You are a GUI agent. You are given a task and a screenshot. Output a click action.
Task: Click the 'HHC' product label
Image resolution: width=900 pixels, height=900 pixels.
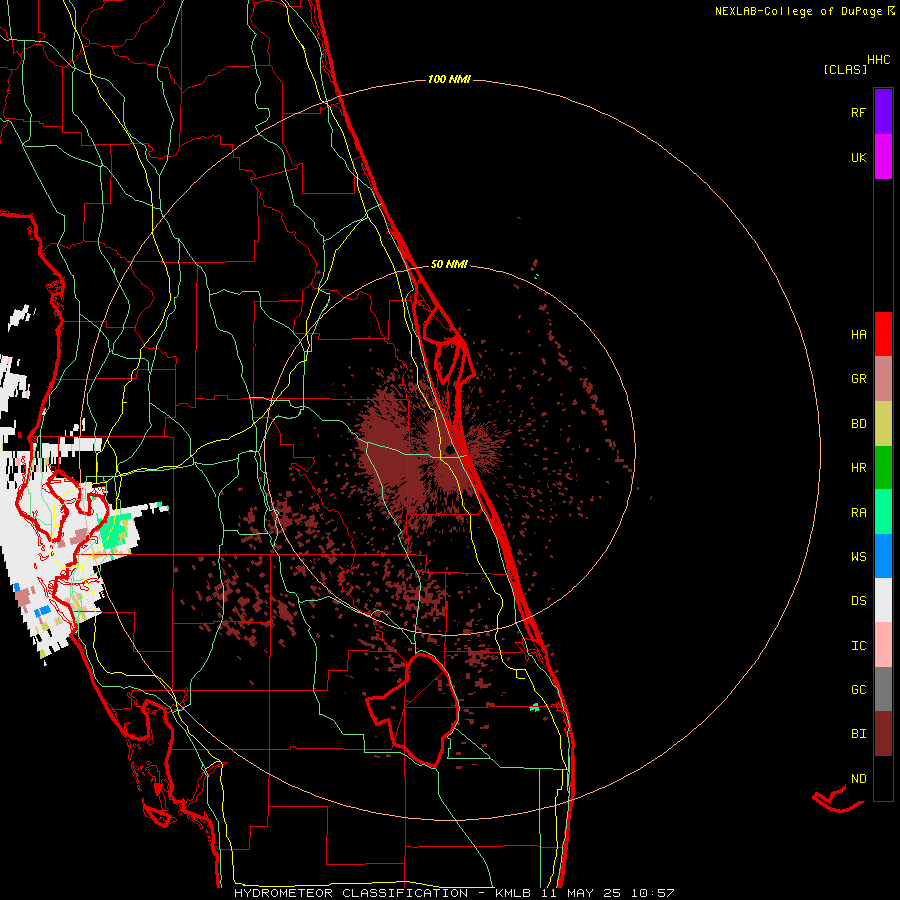tap(879, 60)
